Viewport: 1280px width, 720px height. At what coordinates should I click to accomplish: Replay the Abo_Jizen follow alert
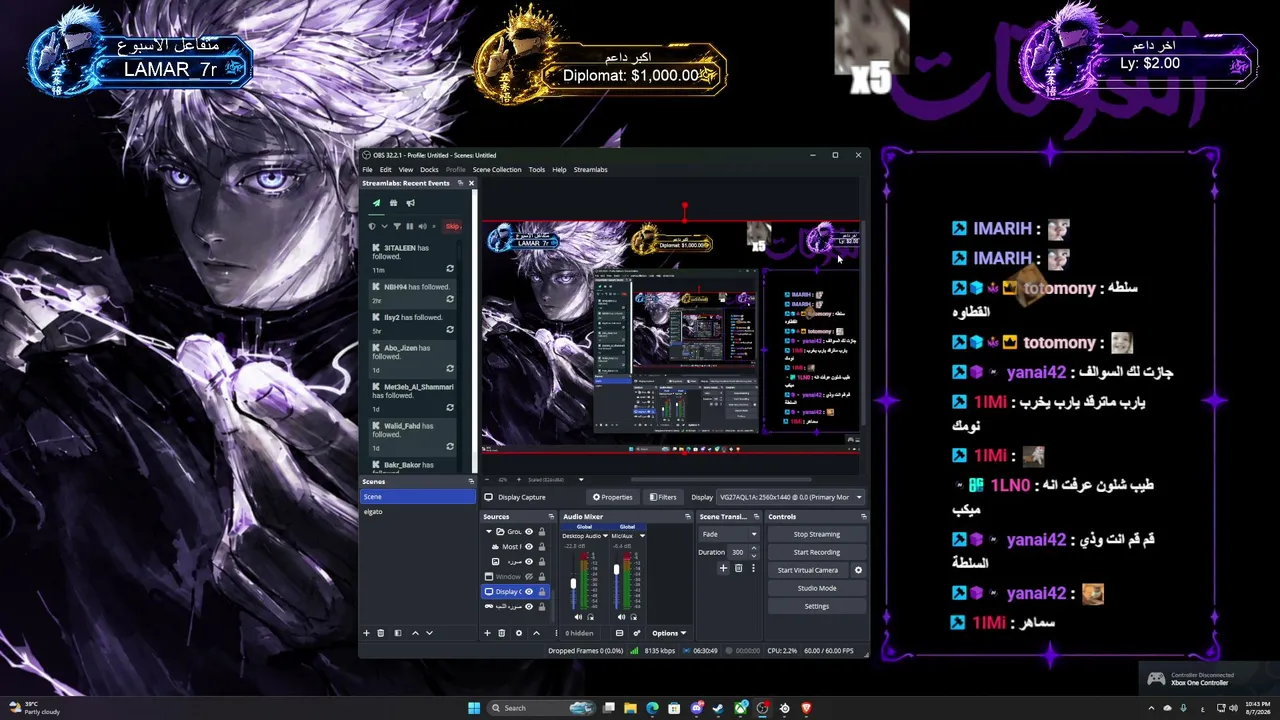tap(450, 369)
